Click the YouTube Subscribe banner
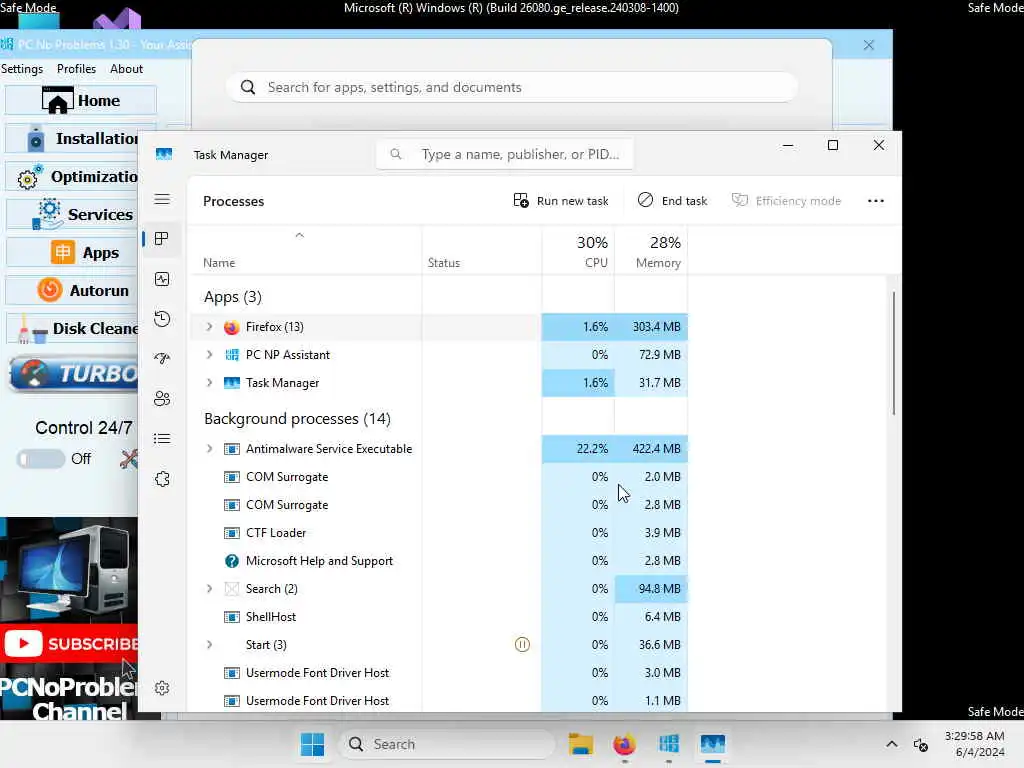 tap(69, 644)
